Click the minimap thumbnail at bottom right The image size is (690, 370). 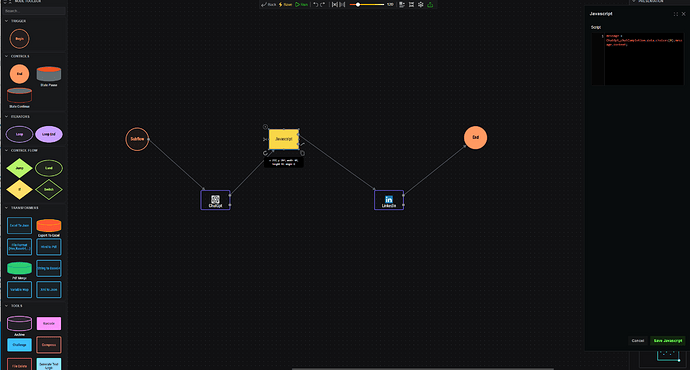662,359
